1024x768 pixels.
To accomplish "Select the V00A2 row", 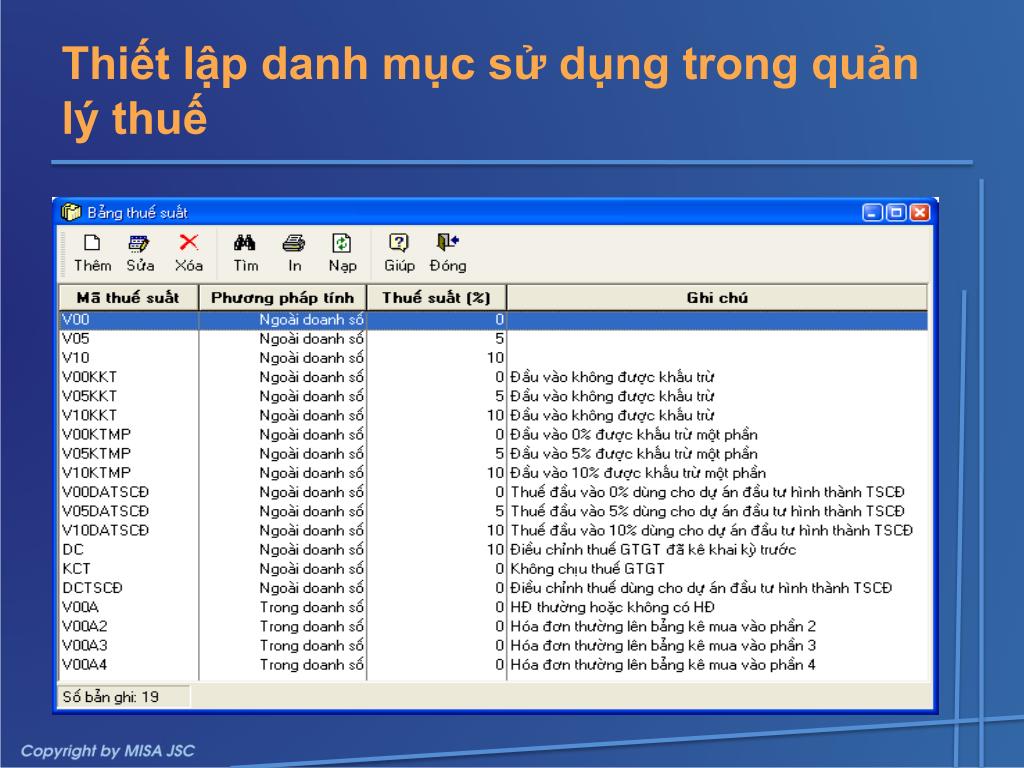I will (493, 626).
